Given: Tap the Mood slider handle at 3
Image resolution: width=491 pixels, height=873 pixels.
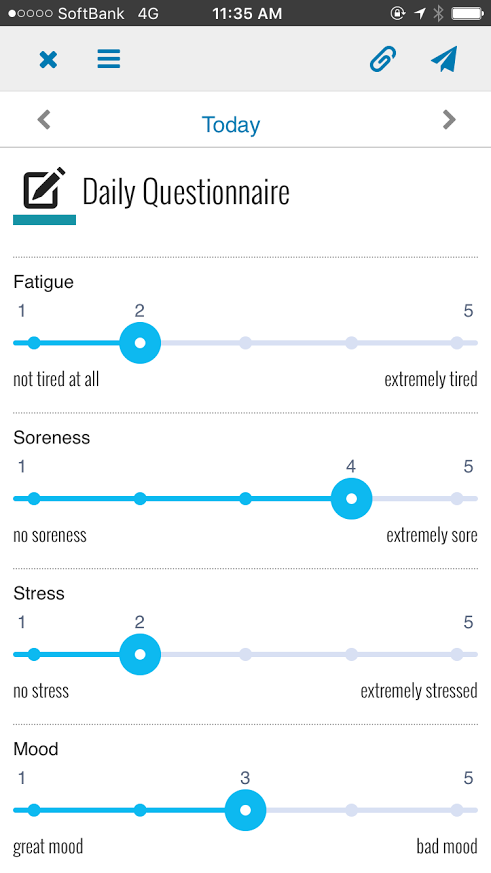Looking at the screenshot, I should (246, 811).
